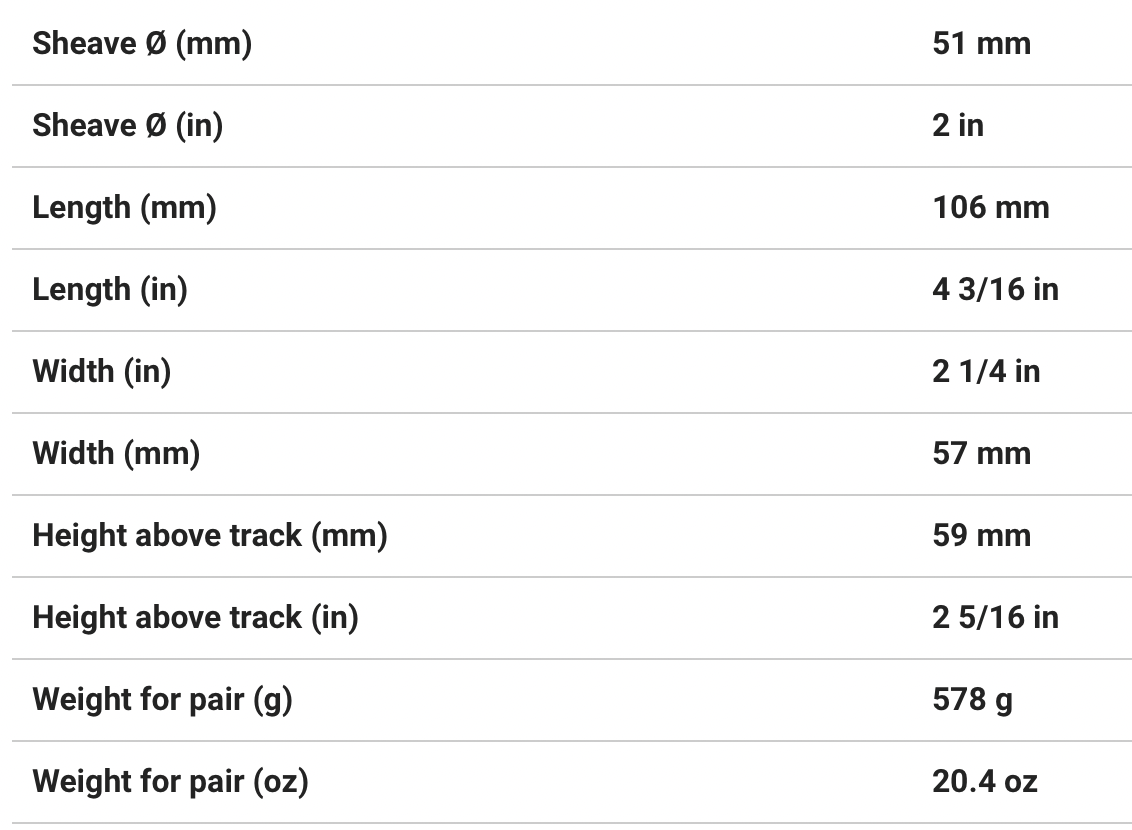Select the 4 3/16 in length value
Viewport: 1132px width, 830px height.
pos(995,290)
